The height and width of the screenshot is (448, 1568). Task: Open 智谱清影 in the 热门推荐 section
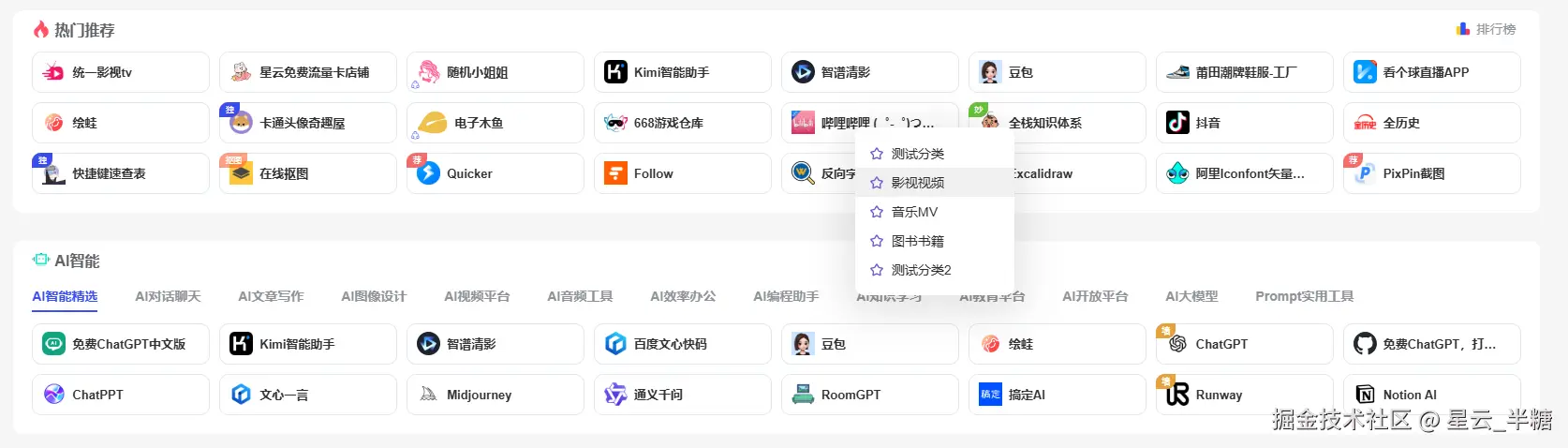point(870,72)
